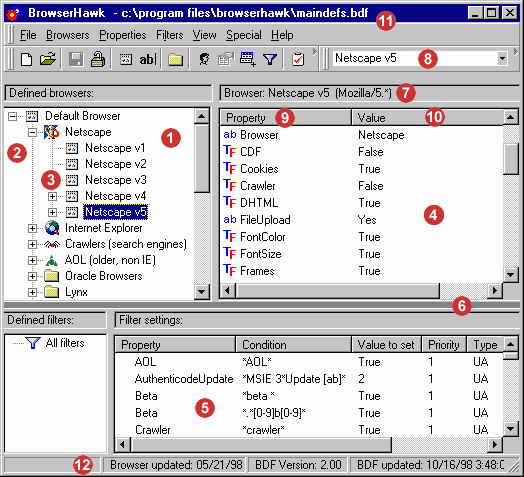Sort by browser Property column header

point(286,118)
